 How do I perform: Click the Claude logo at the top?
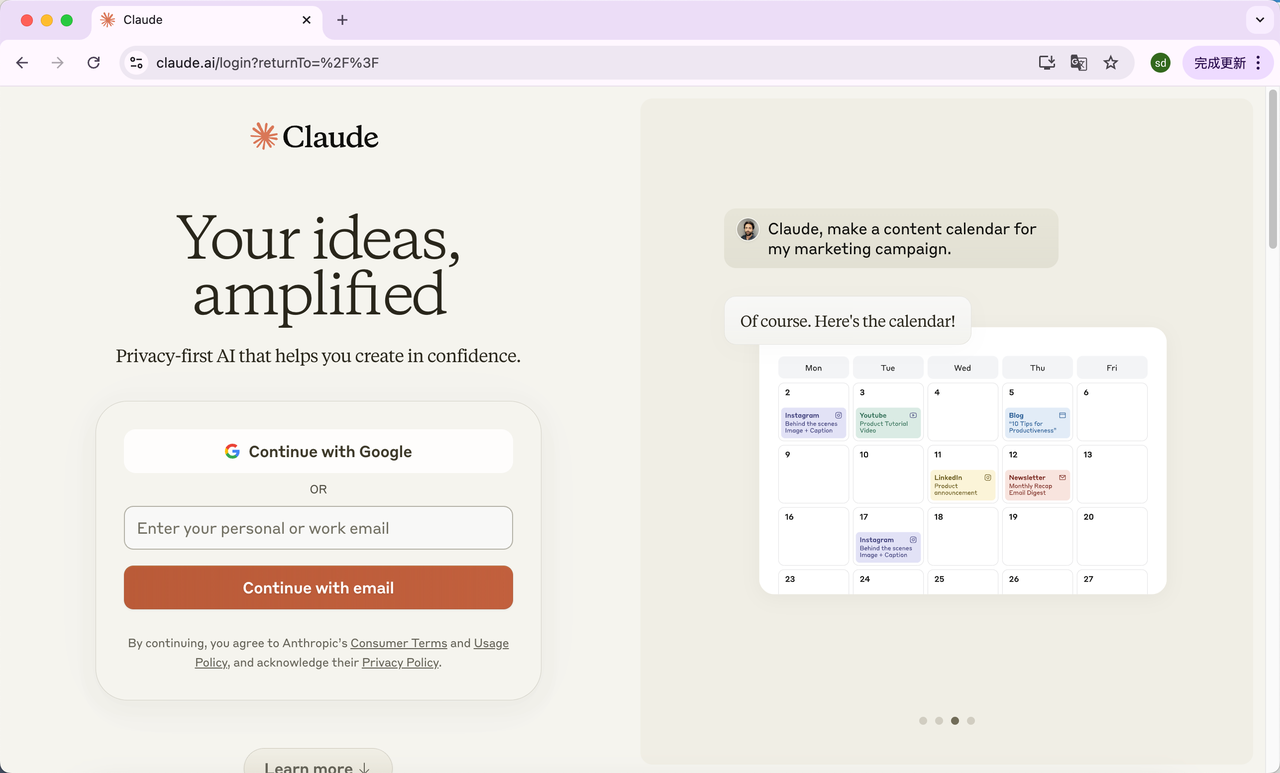pyautogui.click(x=315, y=137)
